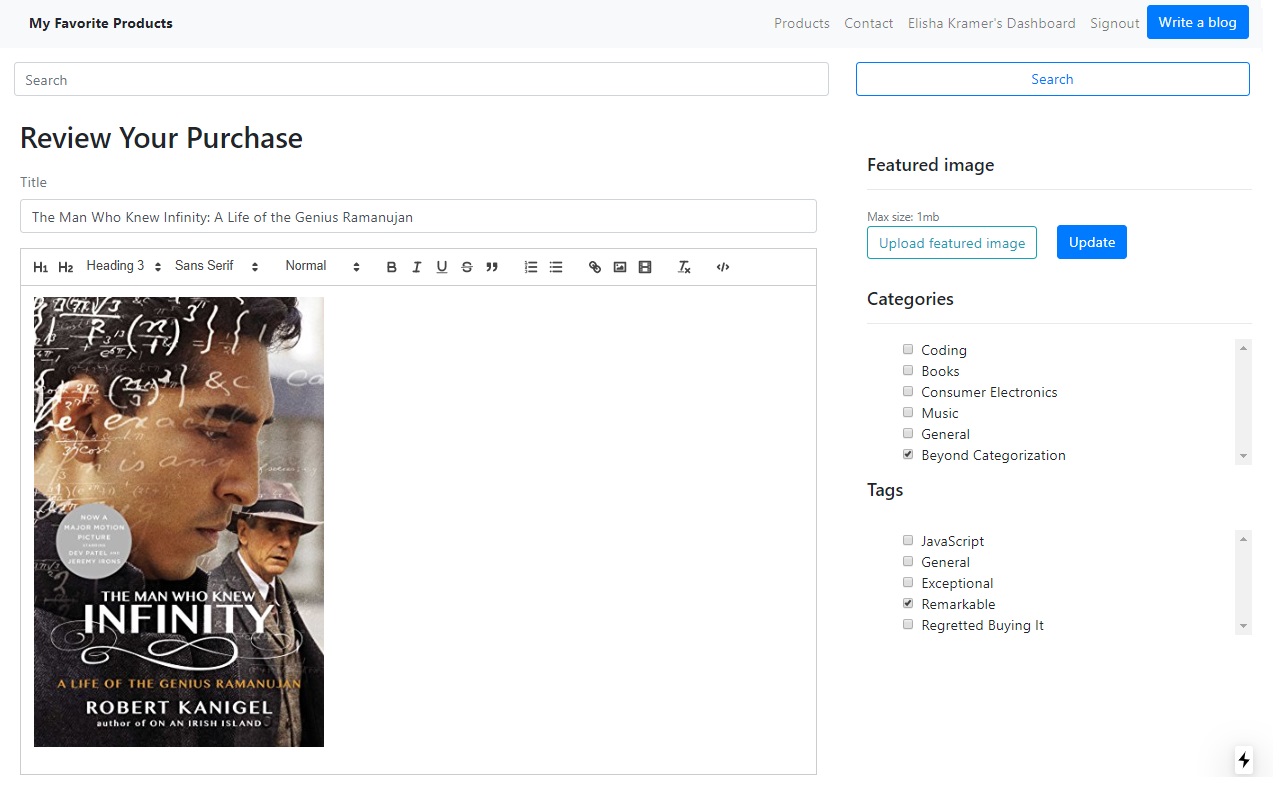Check the Books category
The width and height of the screenshot is (1280, 800).
908,370
